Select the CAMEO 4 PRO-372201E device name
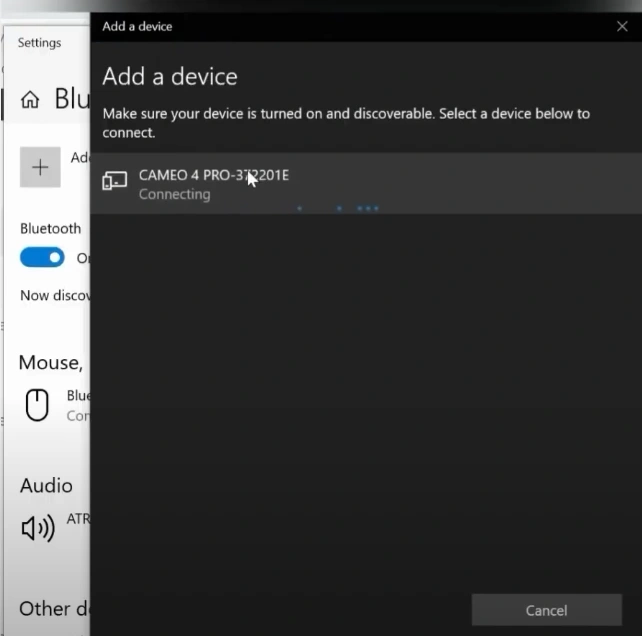Viewport: 642px width, 636px height. point(213,175)
